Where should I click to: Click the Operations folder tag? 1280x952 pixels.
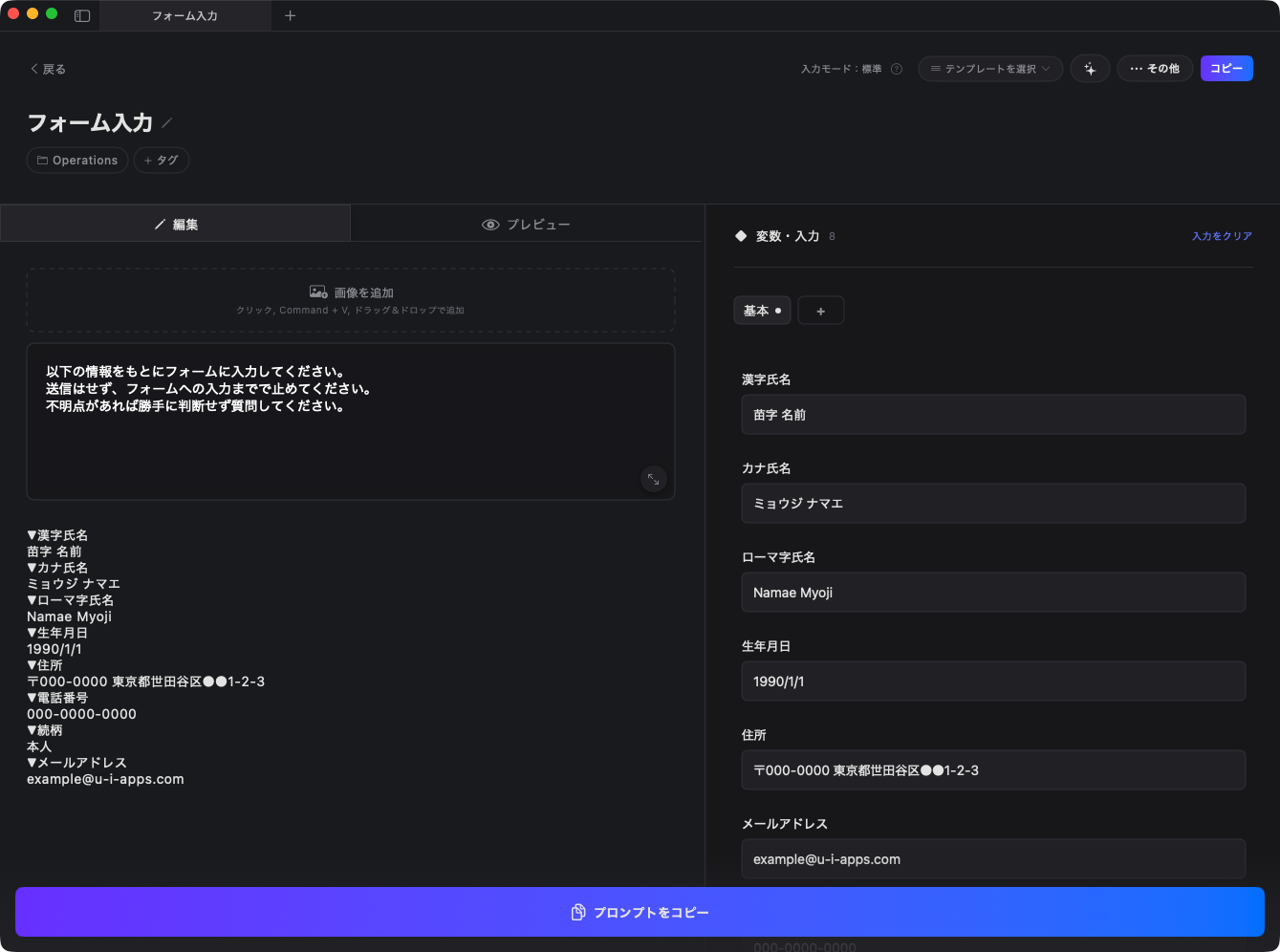click(77, 161)
